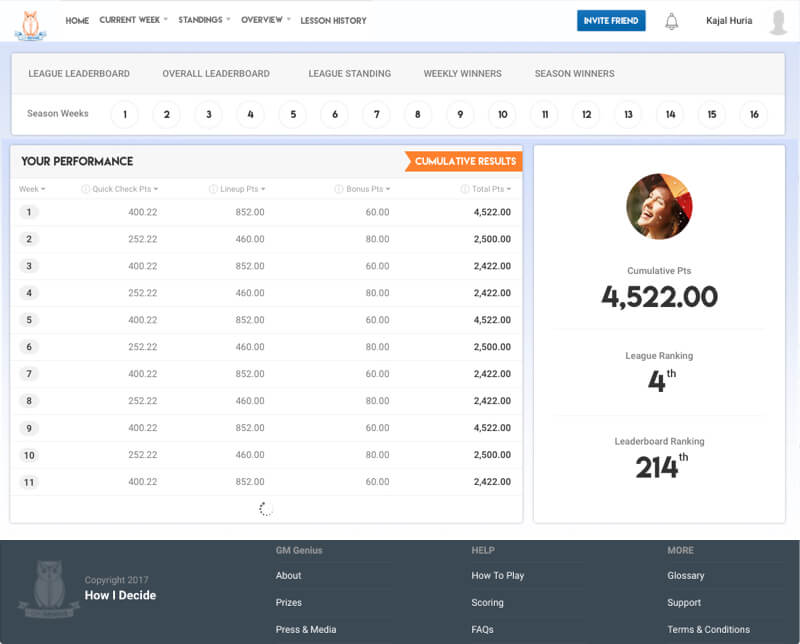Click the info icon beside Quick Check Pts
This screenshot has height=644, width=800.
[x=85, y=189]
